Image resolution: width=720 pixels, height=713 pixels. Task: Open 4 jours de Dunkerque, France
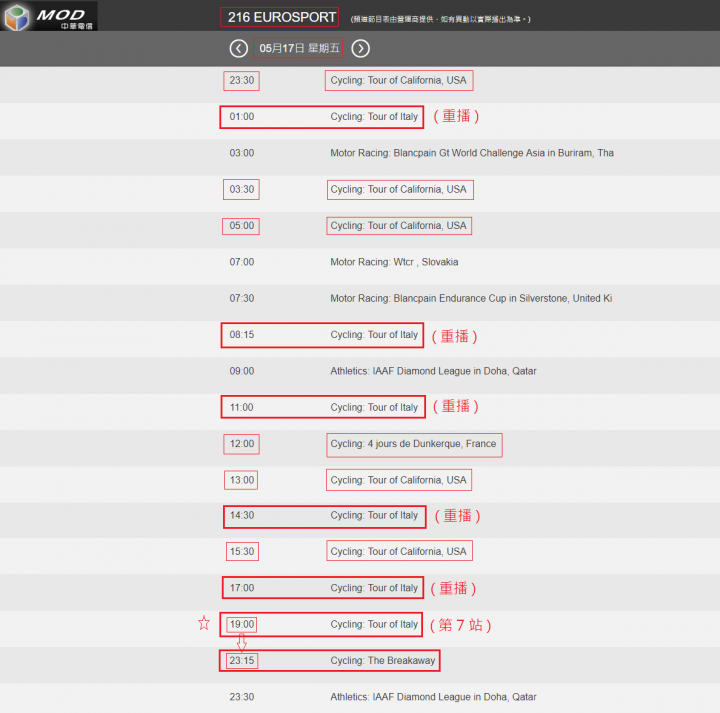(413, 444)
